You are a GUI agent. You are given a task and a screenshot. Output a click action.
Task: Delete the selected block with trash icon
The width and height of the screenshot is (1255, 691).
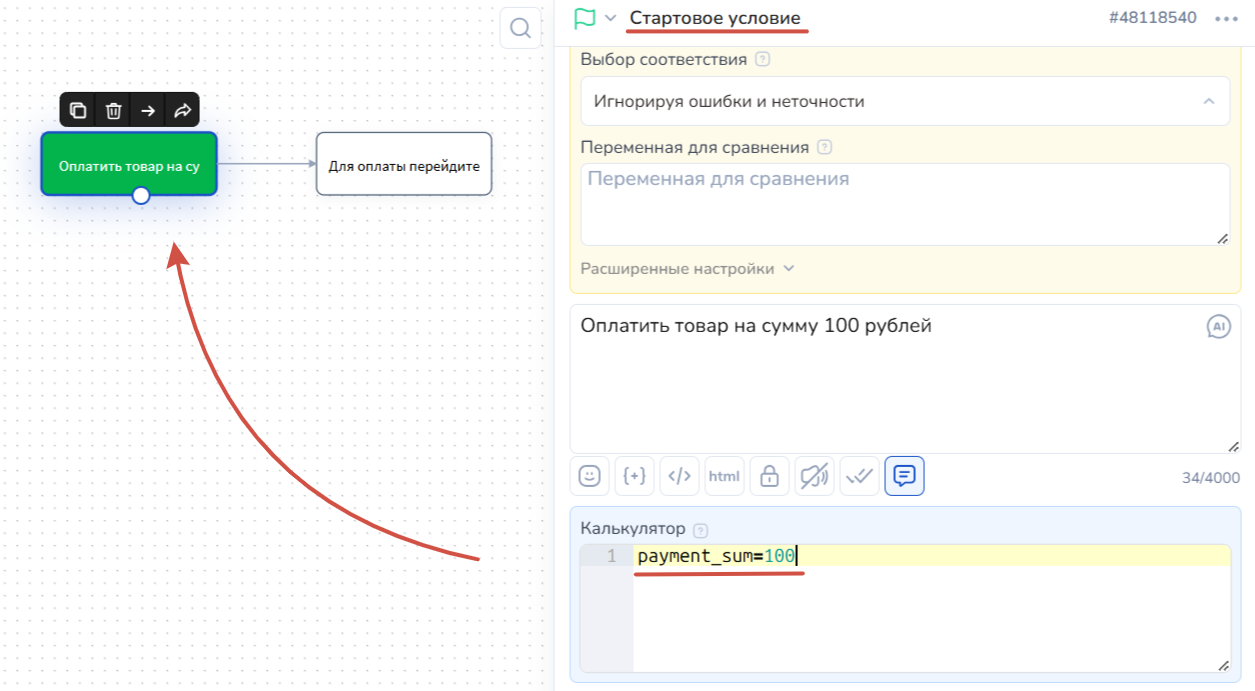coord(114,111)
